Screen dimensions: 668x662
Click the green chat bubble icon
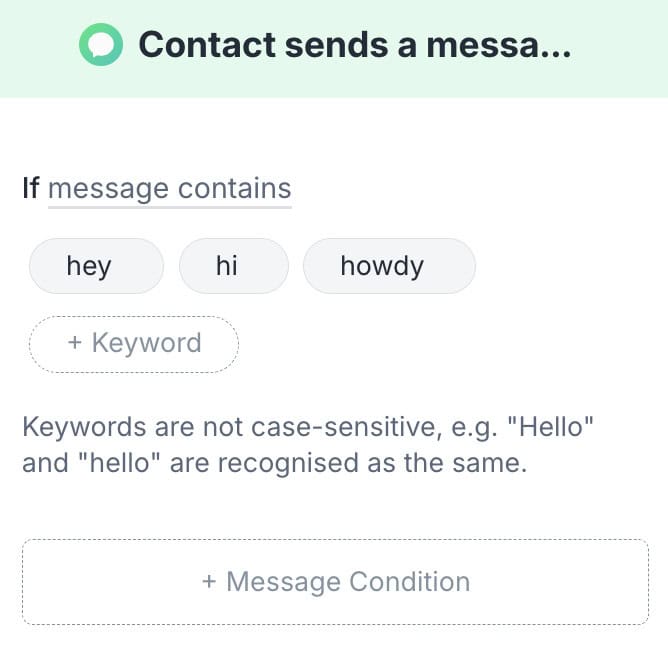coord(101,45)
